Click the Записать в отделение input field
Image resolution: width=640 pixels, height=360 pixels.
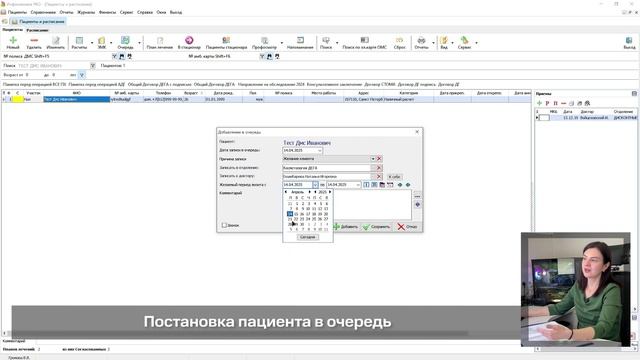tap(326, 168)
